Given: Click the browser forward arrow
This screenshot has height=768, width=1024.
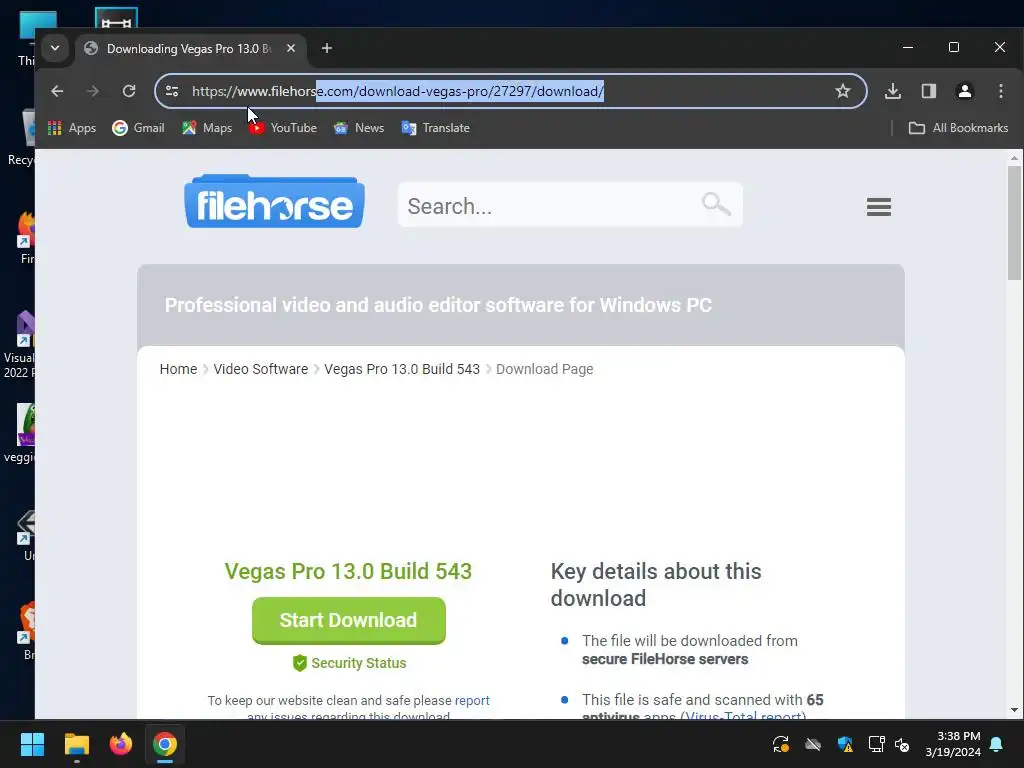Looking at the screenshot, I should click(93, 91).
